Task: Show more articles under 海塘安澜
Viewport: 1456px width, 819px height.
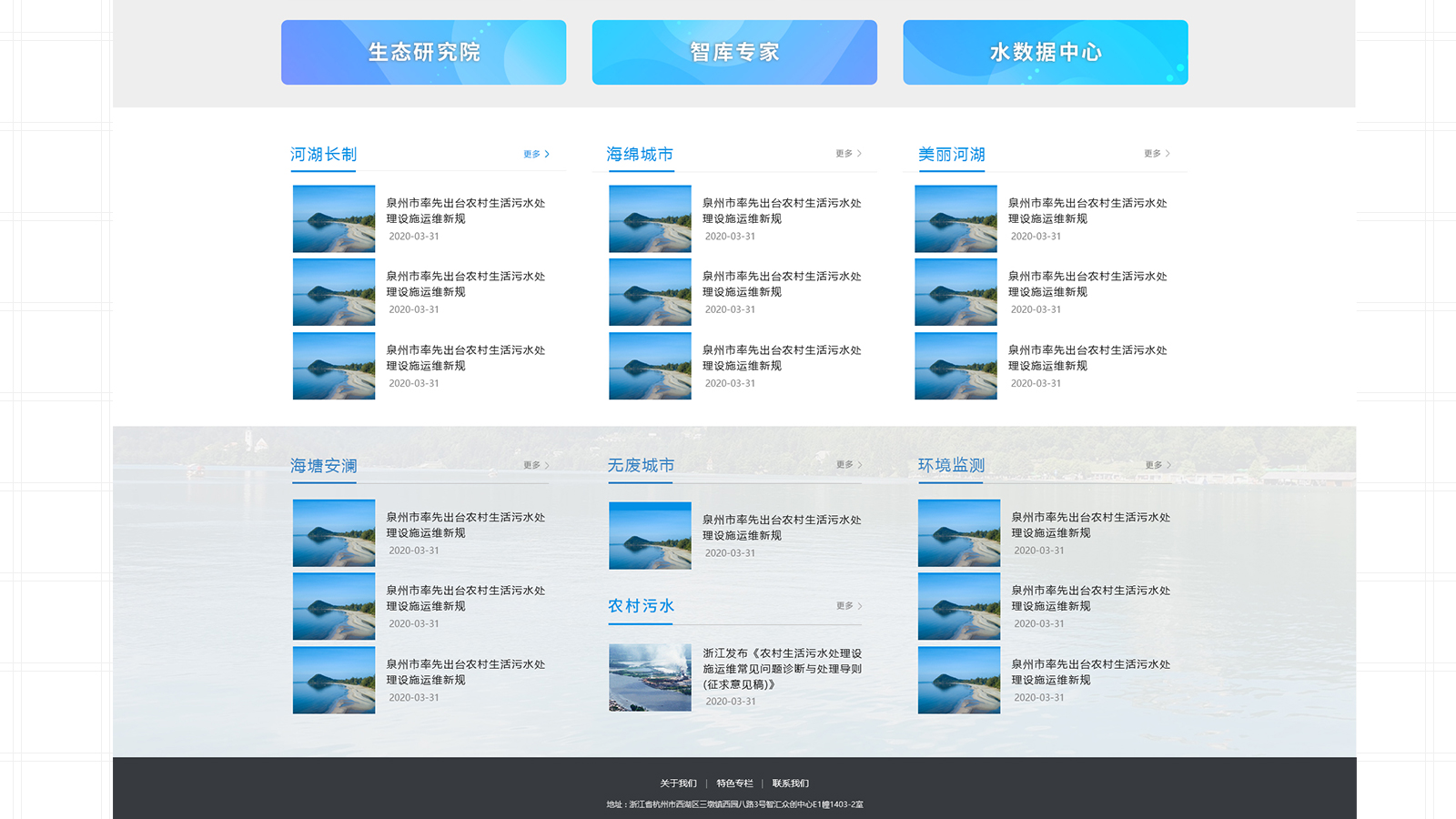Action: [537, 465]
